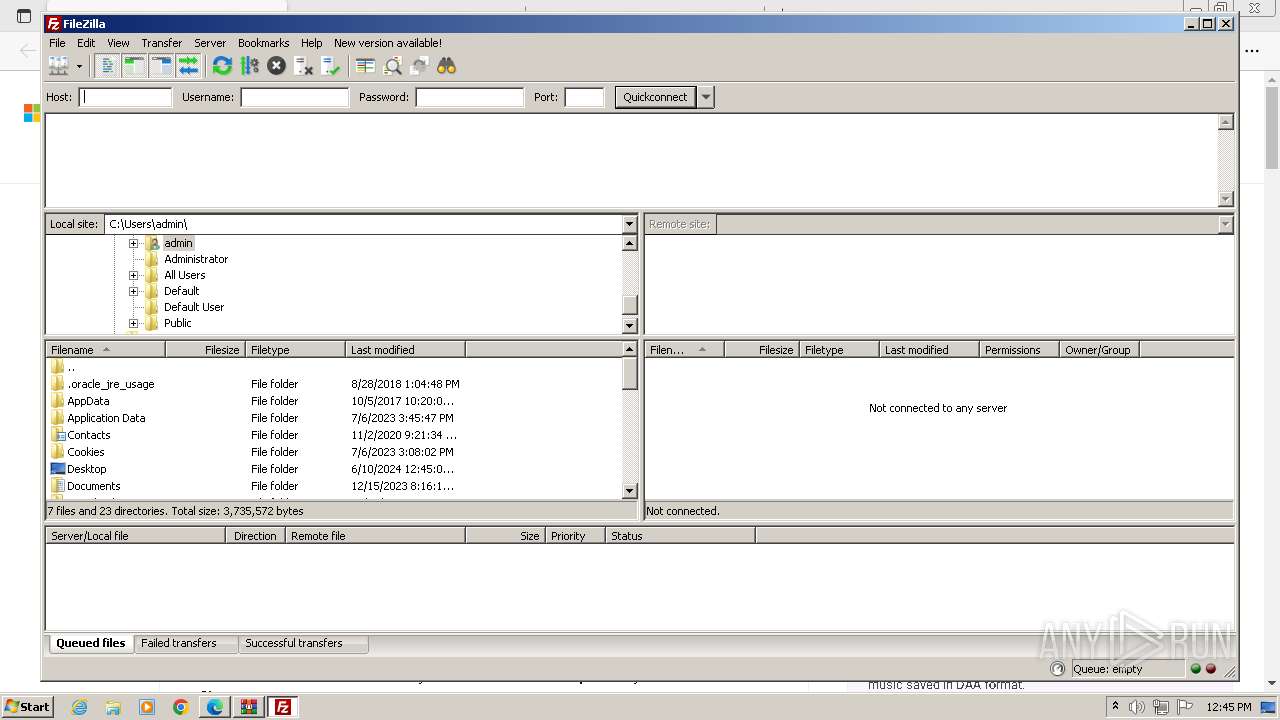Focus the Password input field
This screenshot has width=1280, height=720.
[x=469, y=97]
